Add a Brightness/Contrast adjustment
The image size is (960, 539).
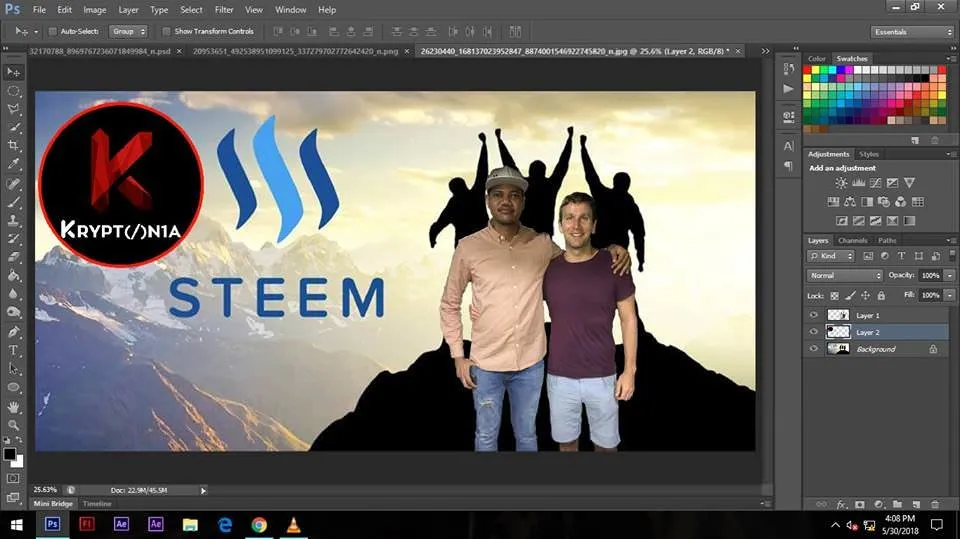(x=841, y=183)
